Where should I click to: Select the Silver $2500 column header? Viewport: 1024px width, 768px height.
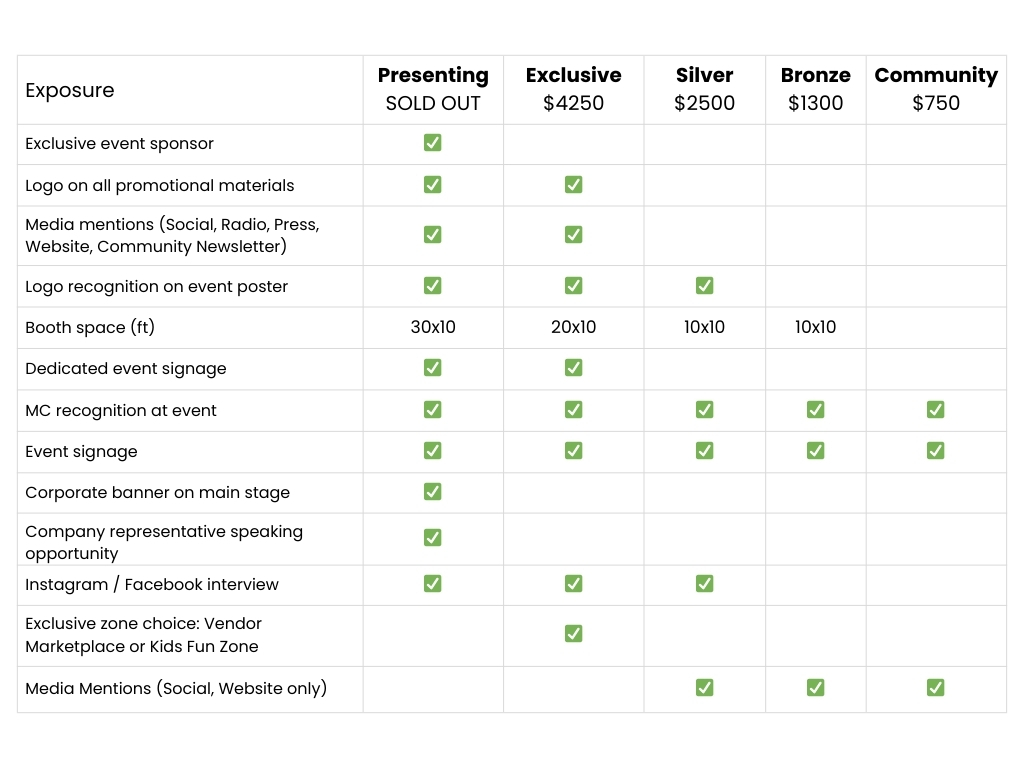coord(704,89)
